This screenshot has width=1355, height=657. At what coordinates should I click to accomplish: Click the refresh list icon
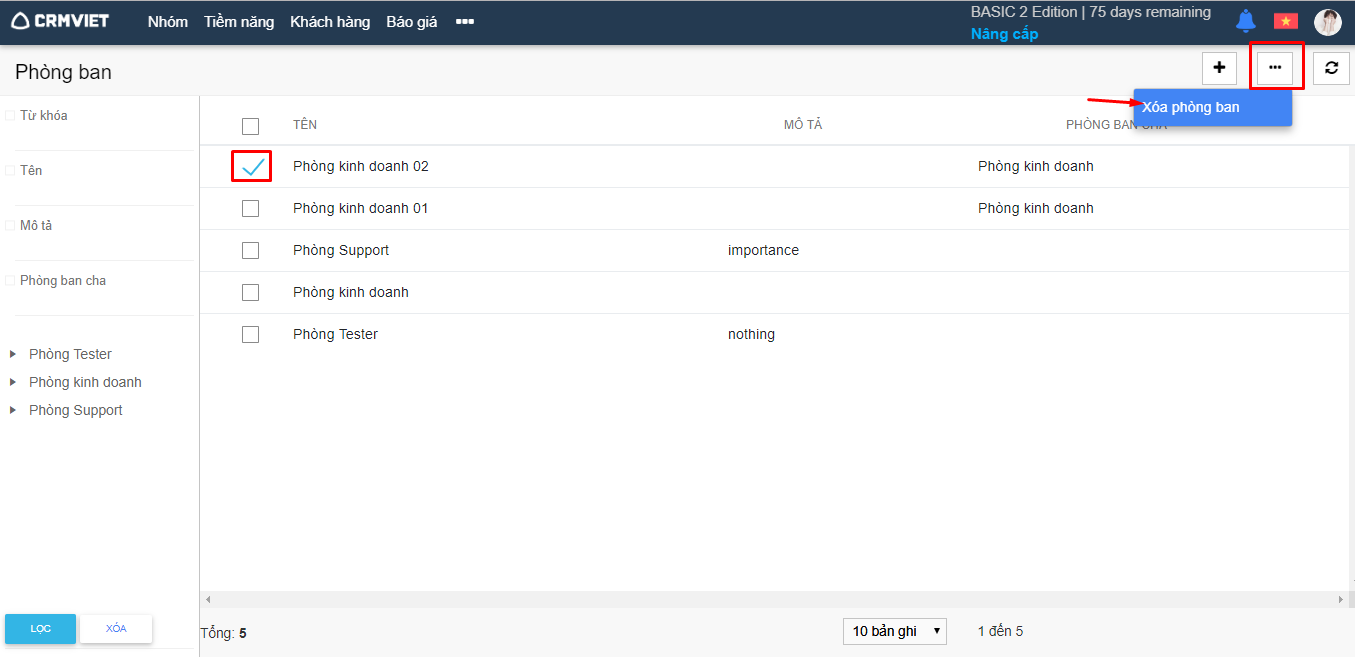[1331, 68]
